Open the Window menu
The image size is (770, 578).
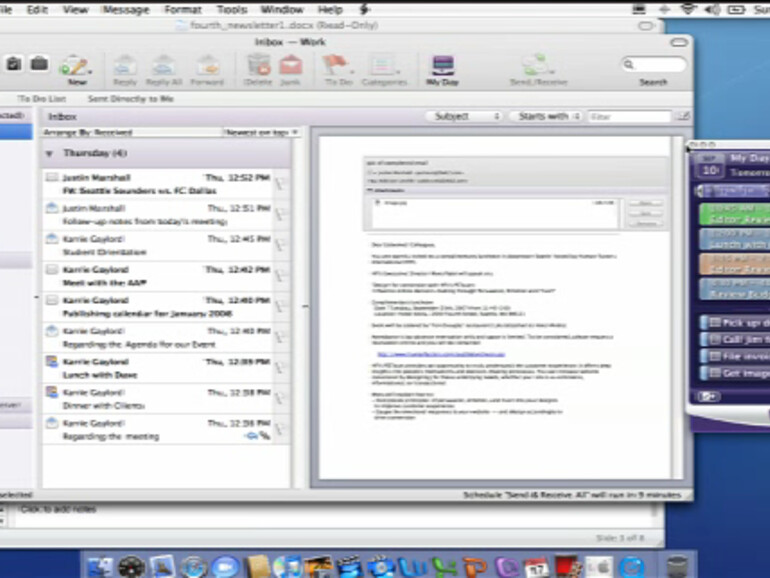point(282,9)
